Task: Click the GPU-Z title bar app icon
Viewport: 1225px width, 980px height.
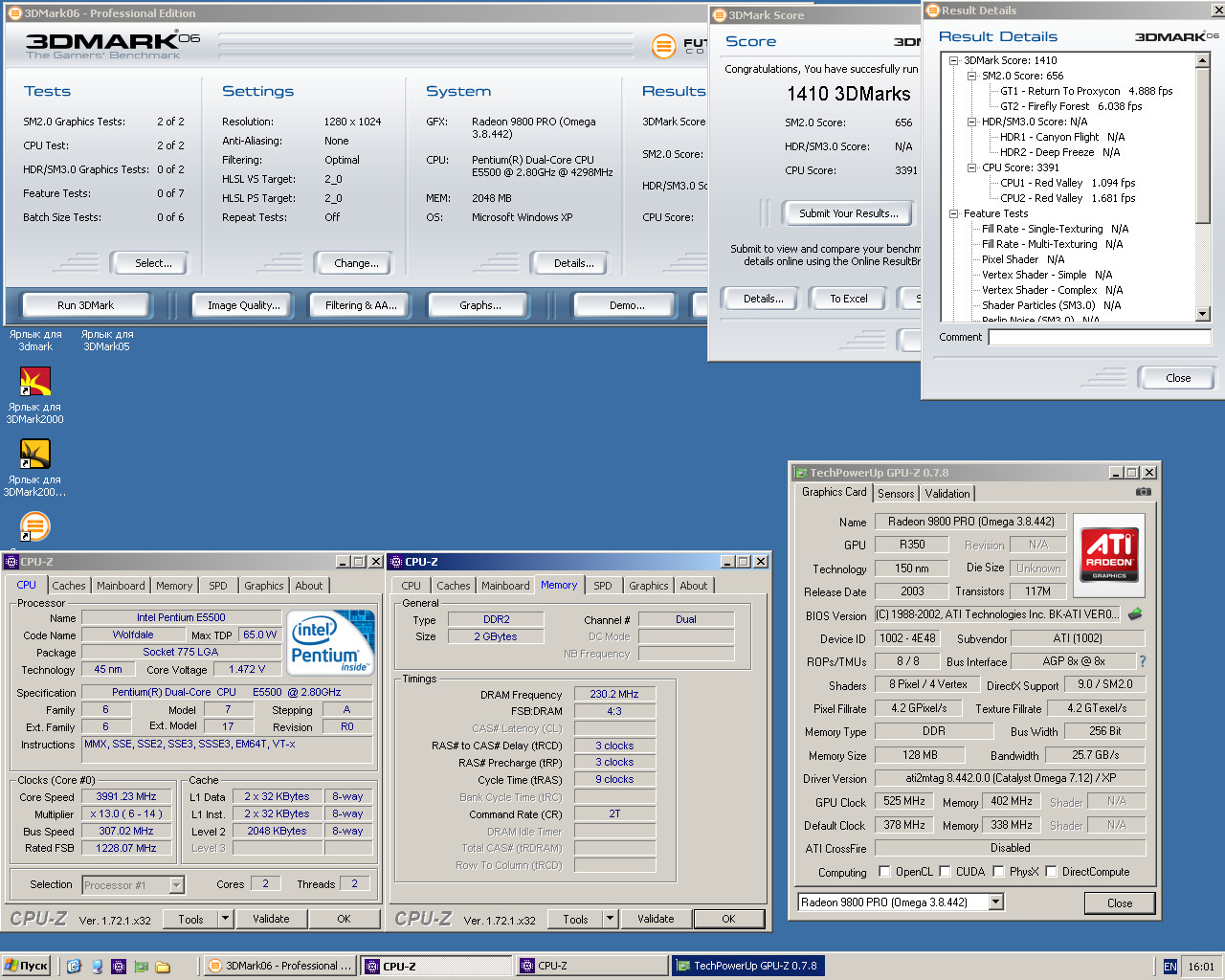Action: click(x=800, y=473)
